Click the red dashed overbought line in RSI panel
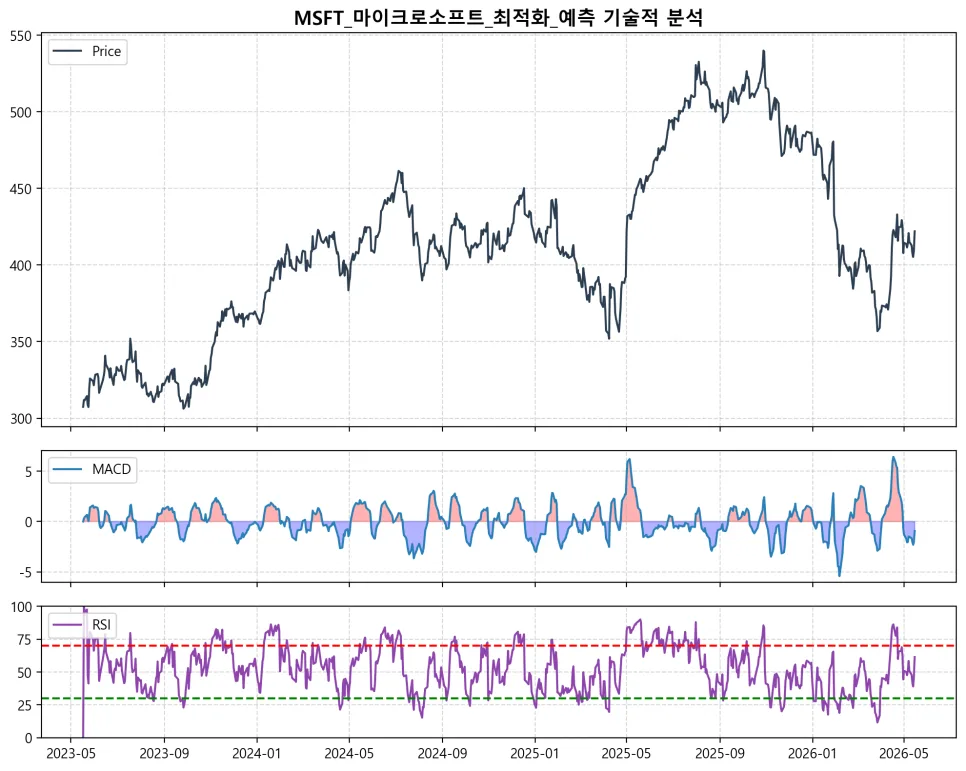Viewport: 966px width, 771px height. pos(499,646)
